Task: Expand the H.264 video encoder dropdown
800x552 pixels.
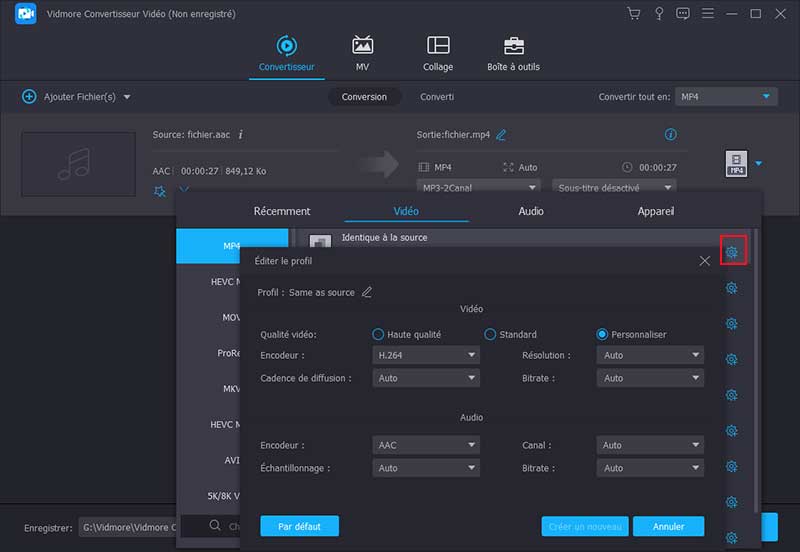Action: [425, 355]
